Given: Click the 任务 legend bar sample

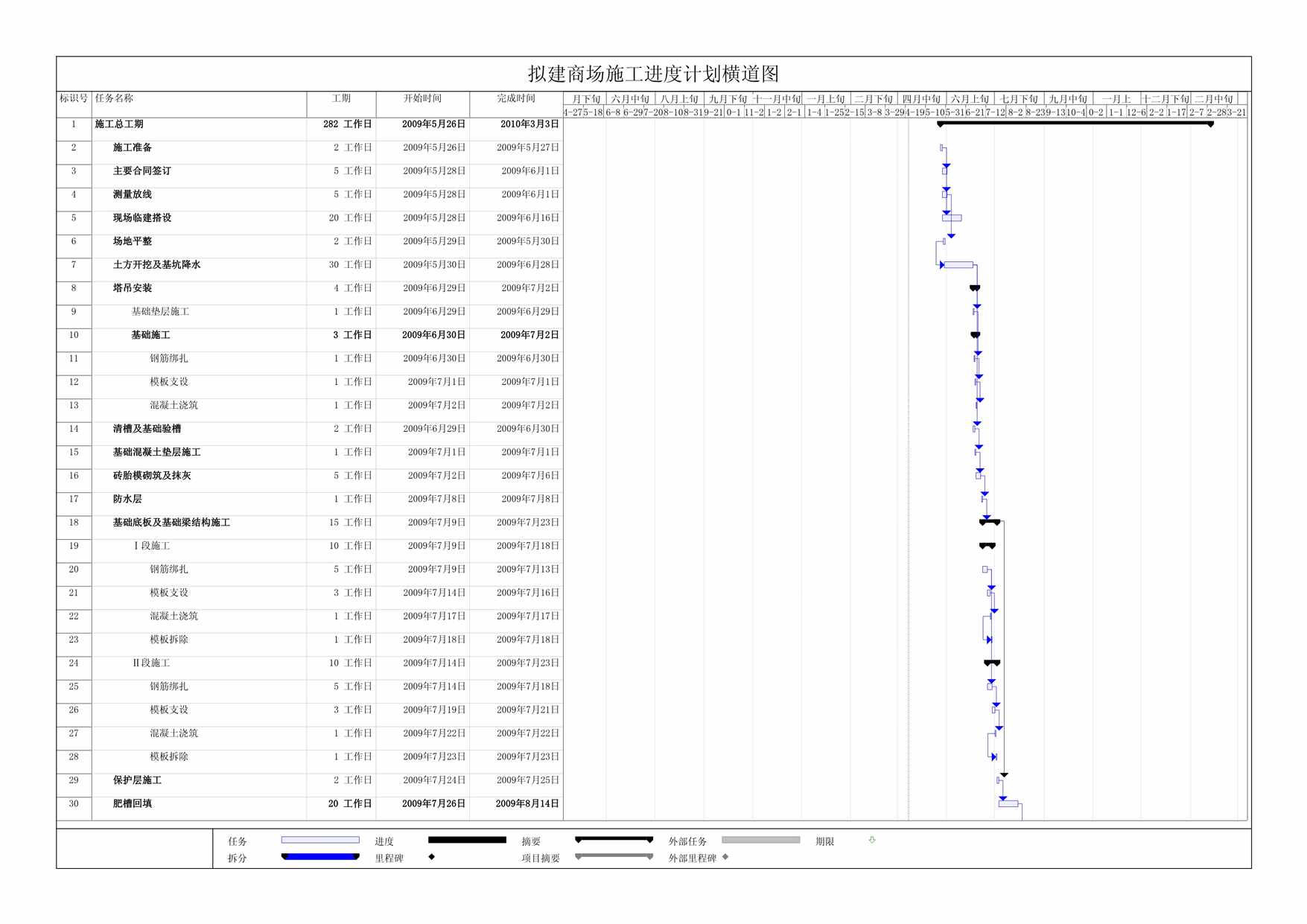Looking at the screenshot, I should (x=320, y=840).
